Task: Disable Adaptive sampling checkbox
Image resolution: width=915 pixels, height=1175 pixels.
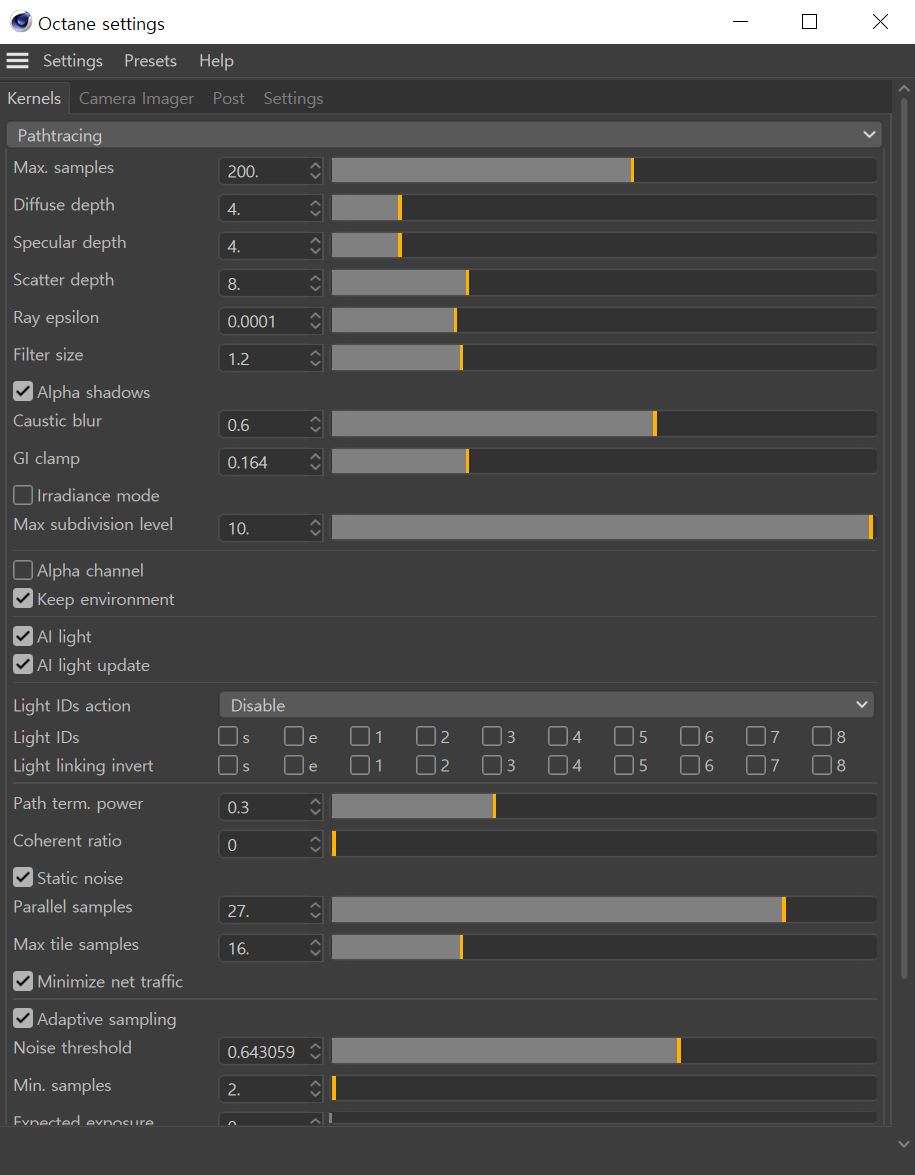Action: click(23, 1018)
